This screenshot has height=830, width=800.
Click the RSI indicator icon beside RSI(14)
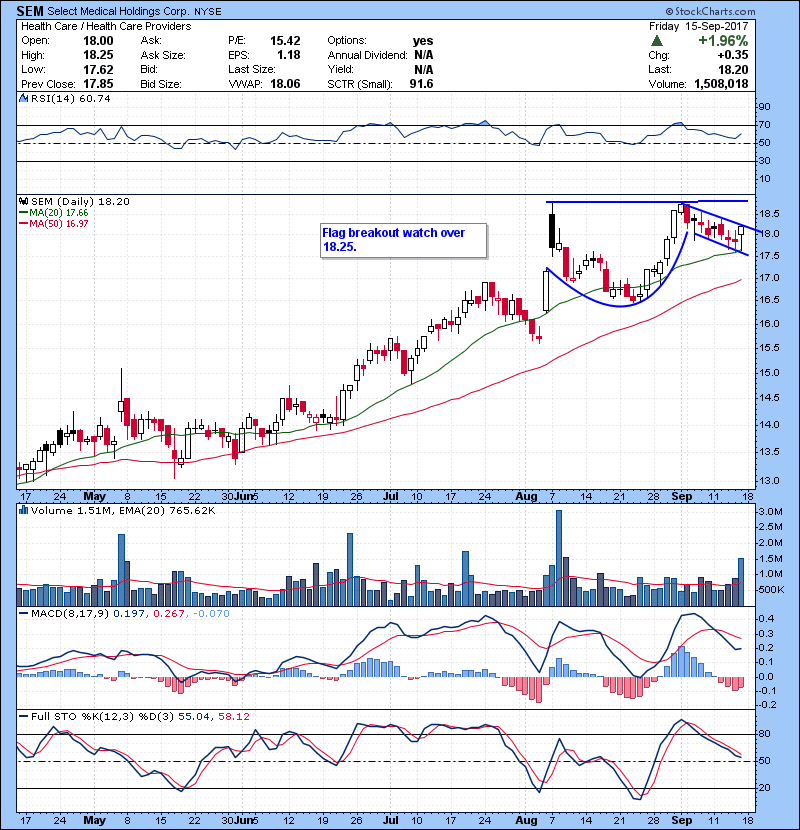(24, 98)
